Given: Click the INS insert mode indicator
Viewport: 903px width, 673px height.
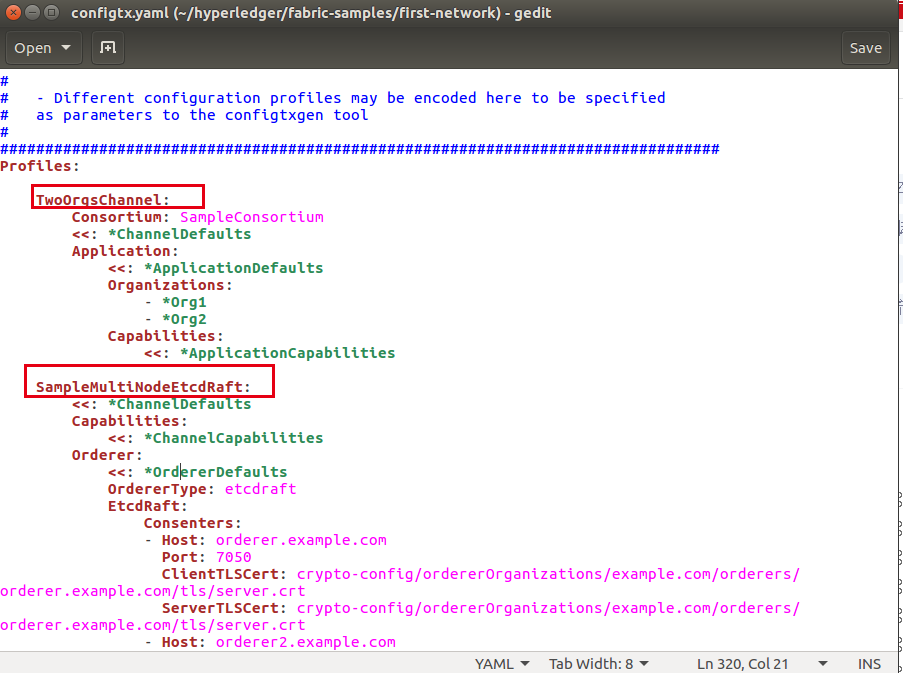Looking at the screenshot, I should [x=869, y=664].
